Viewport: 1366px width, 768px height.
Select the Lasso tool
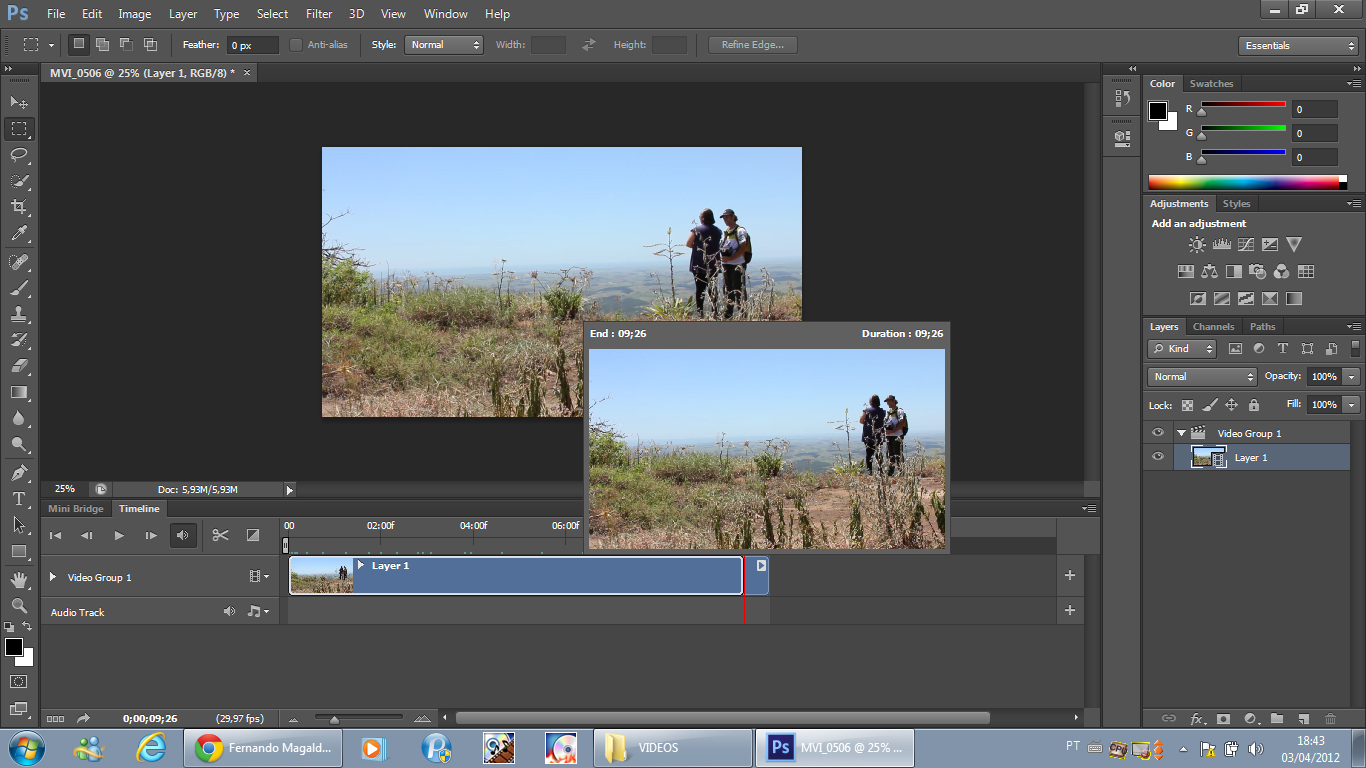click(x=18, y=154)
